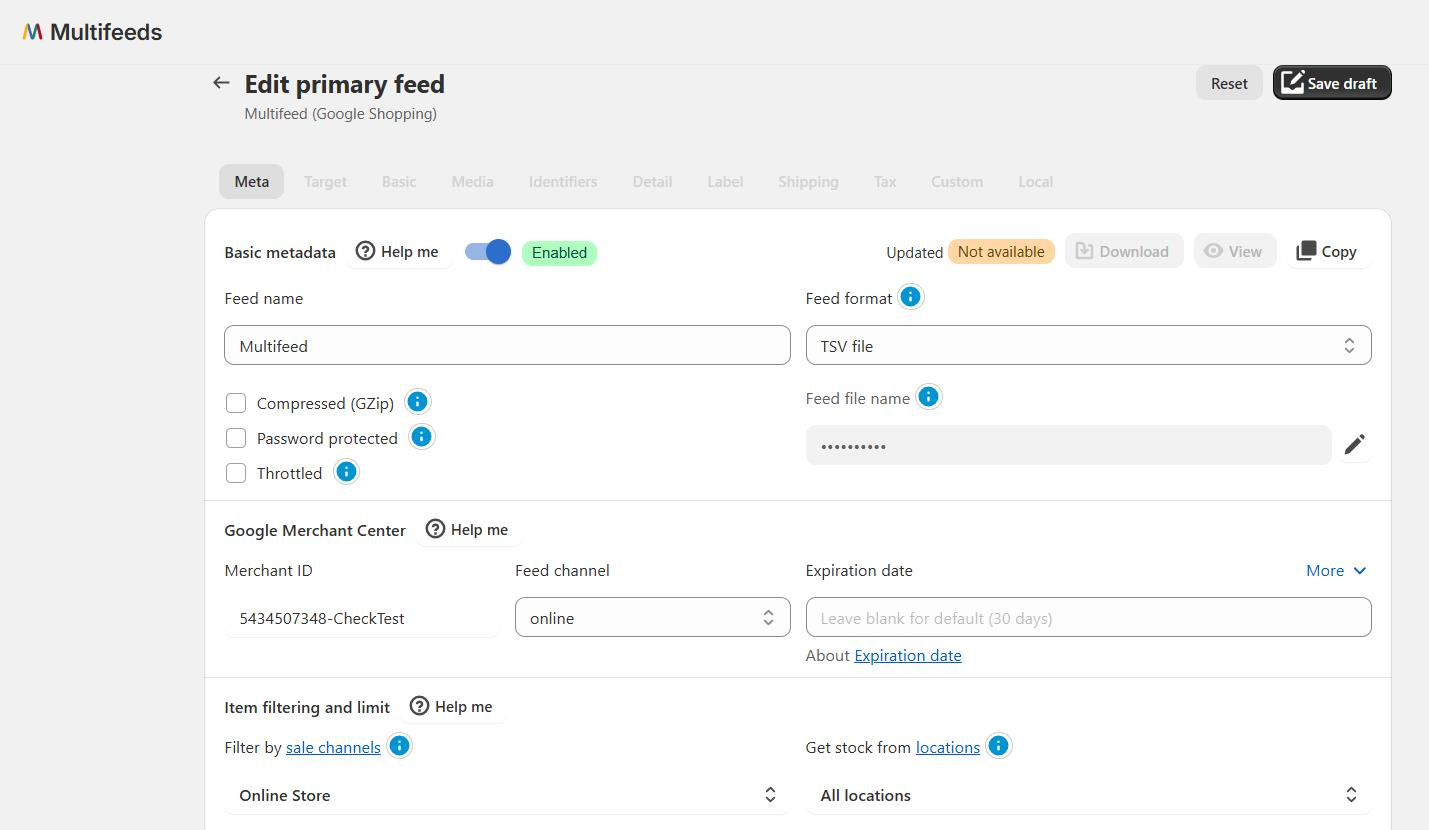Open the Expiration date link

point(907,656)
